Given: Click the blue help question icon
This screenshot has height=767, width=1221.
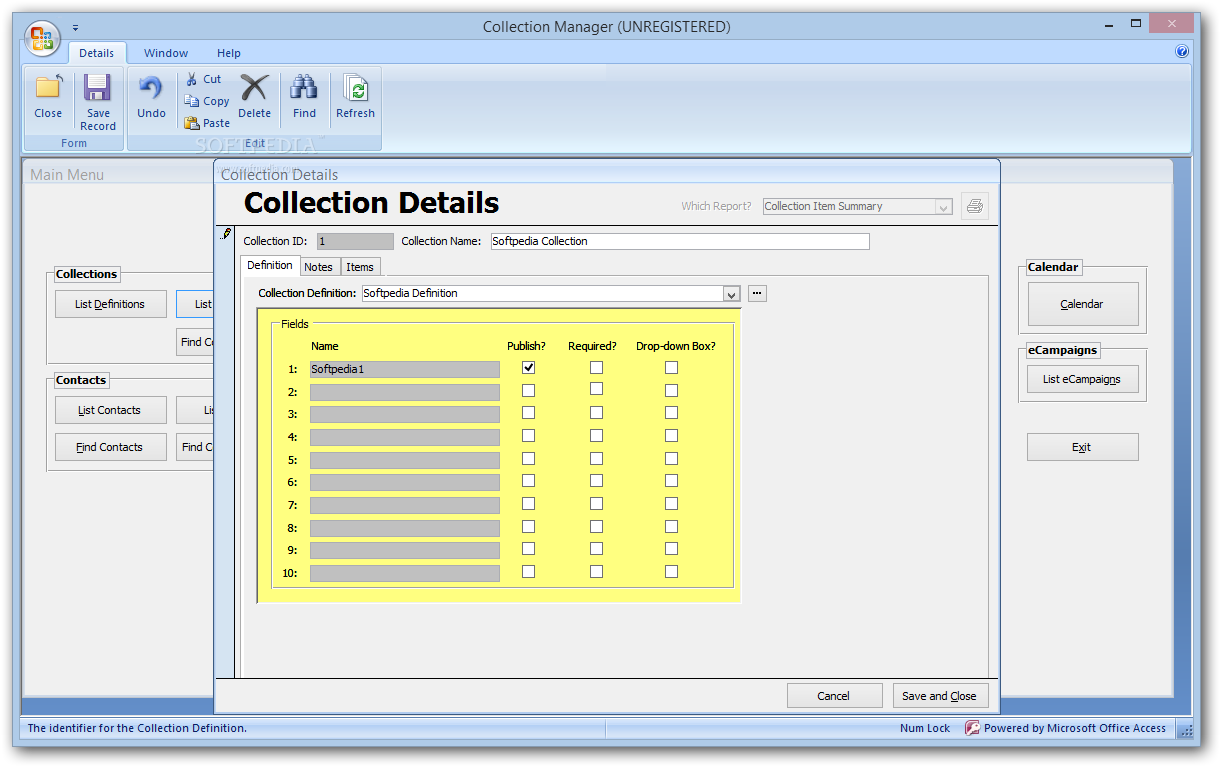Looking at the screenshot, I should [x=1182, y=51].
